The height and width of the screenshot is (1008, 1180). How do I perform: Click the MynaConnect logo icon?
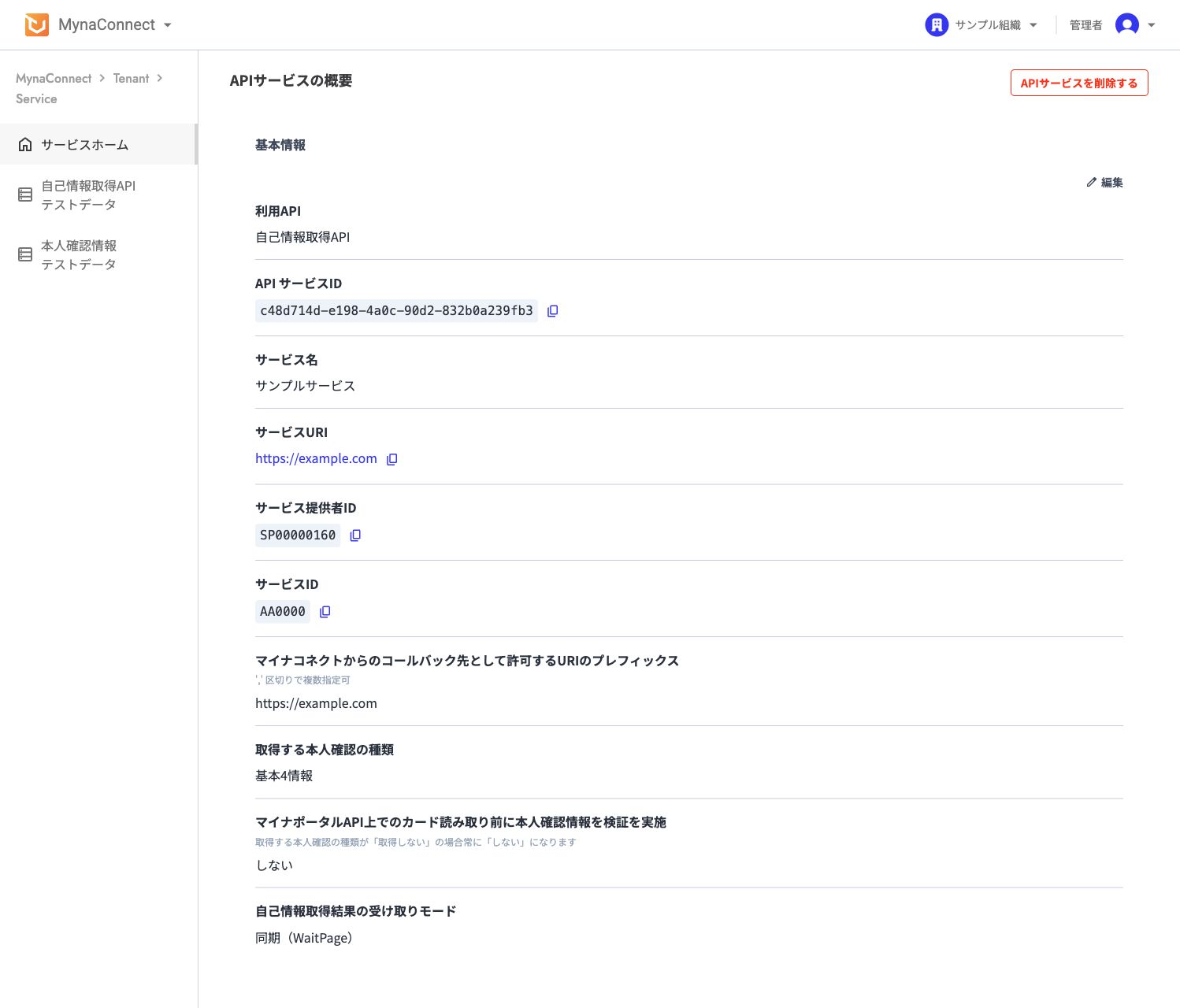pyautogui.click(x=37, y=25)
